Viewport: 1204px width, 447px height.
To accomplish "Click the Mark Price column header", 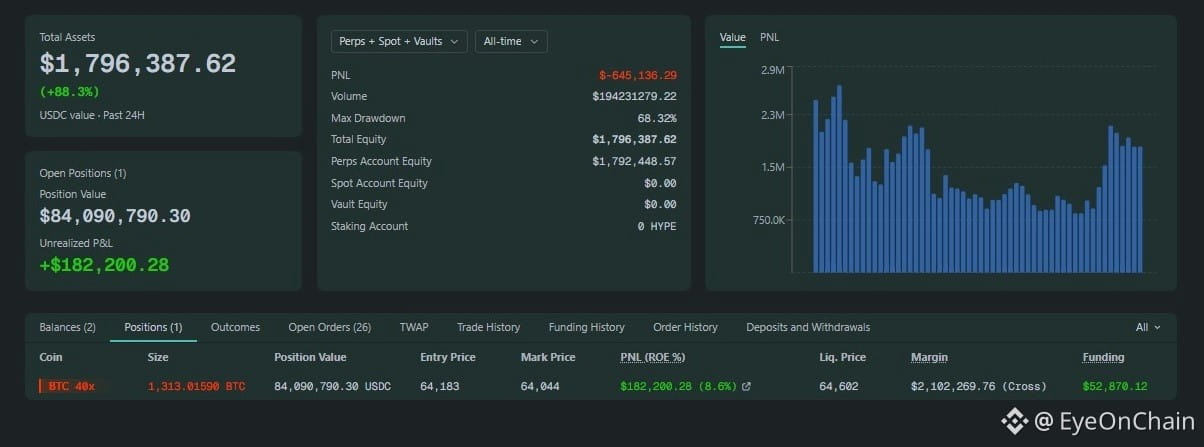I will (548, 357).
